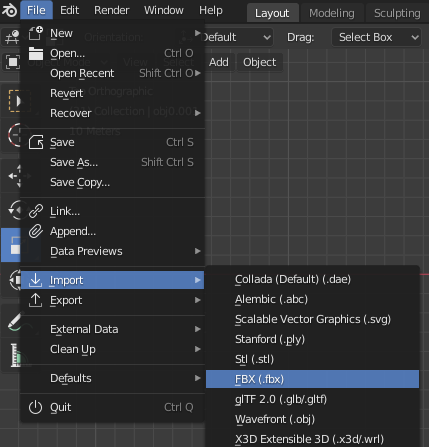Open the Drag Select Box dropdown
The image size is (429, 447).
click(x=377, y=37)
